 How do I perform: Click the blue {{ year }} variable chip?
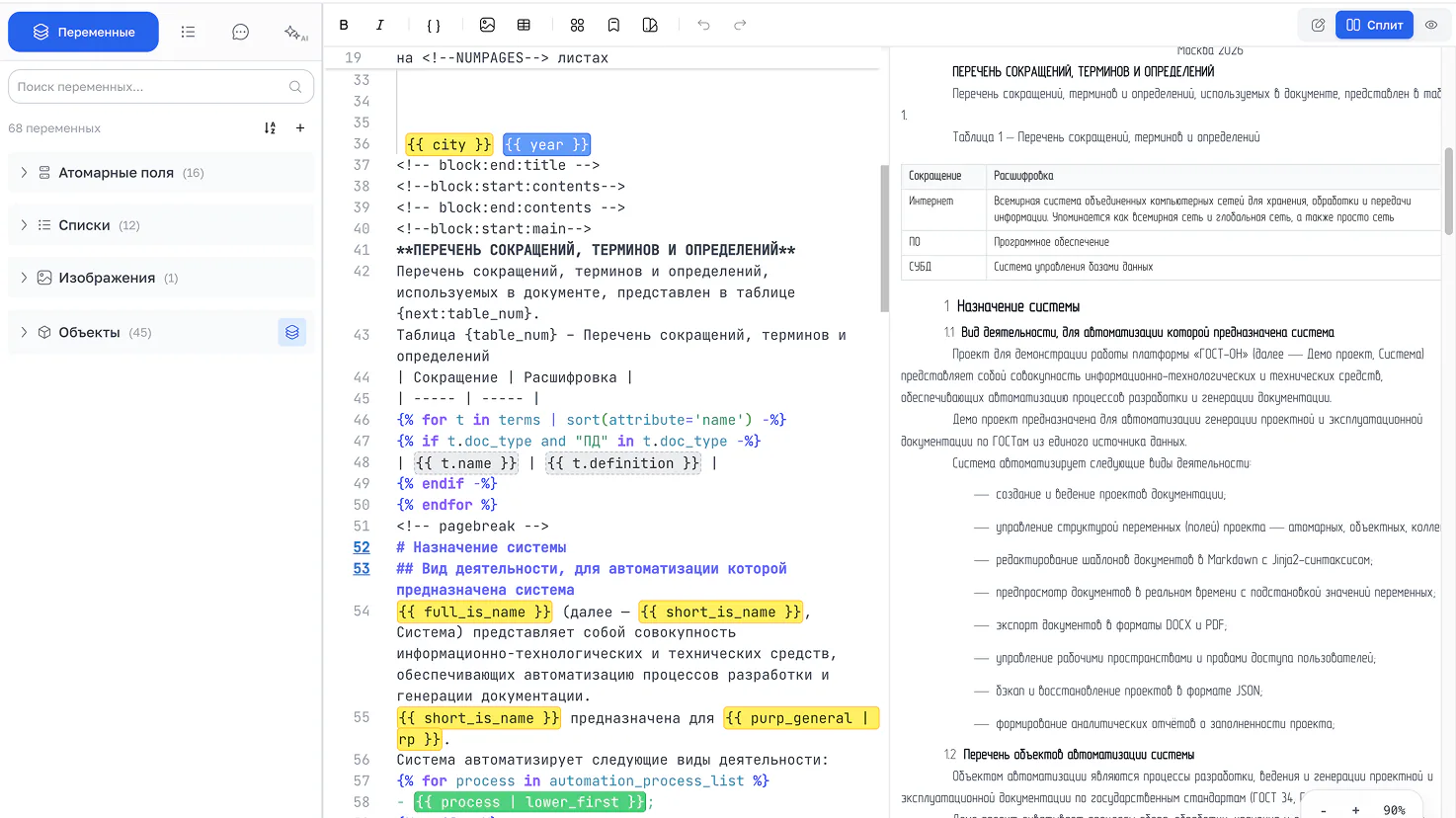pos(546,144)
